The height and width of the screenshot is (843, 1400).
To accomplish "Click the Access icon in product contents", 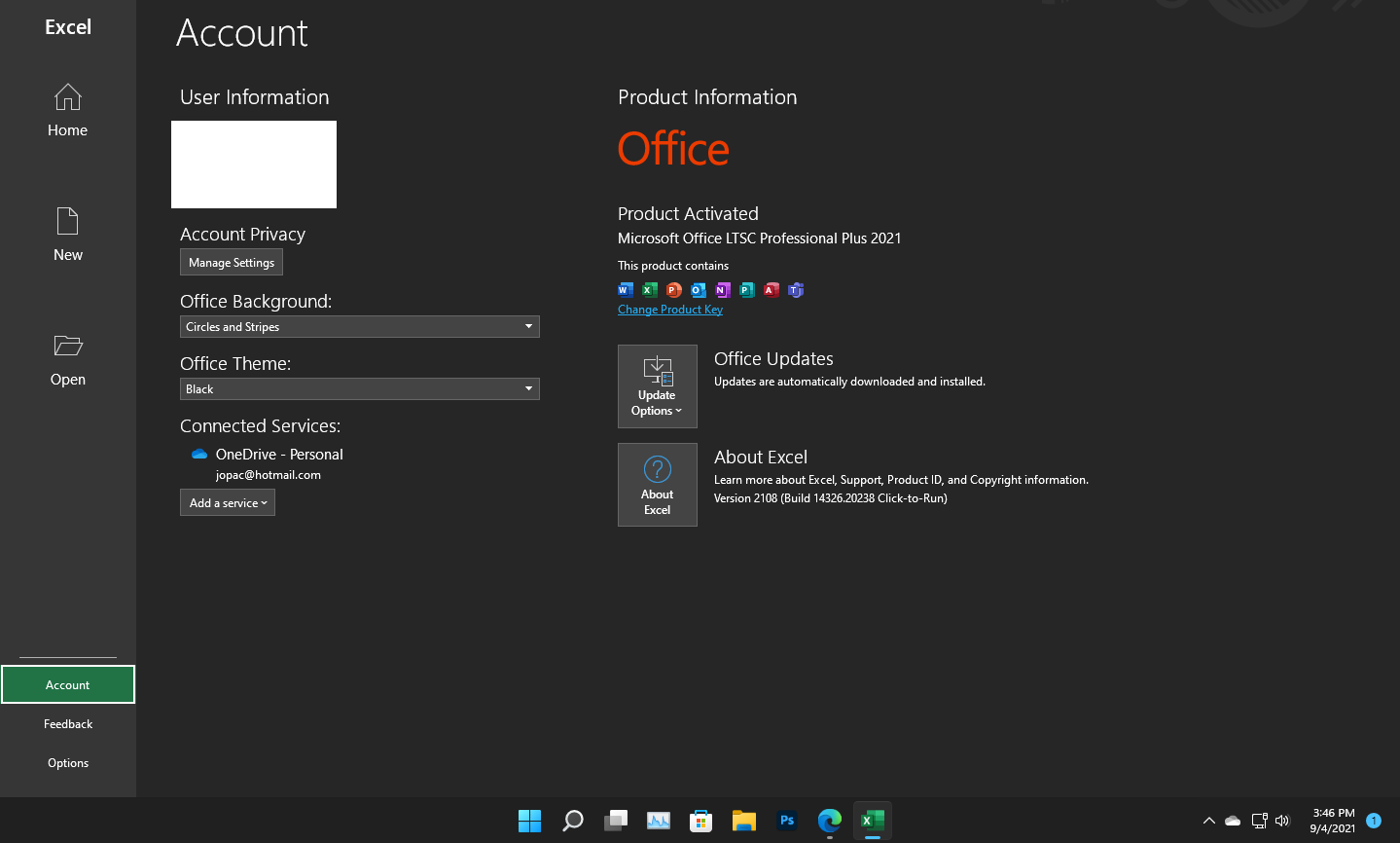I will (772, 289).
